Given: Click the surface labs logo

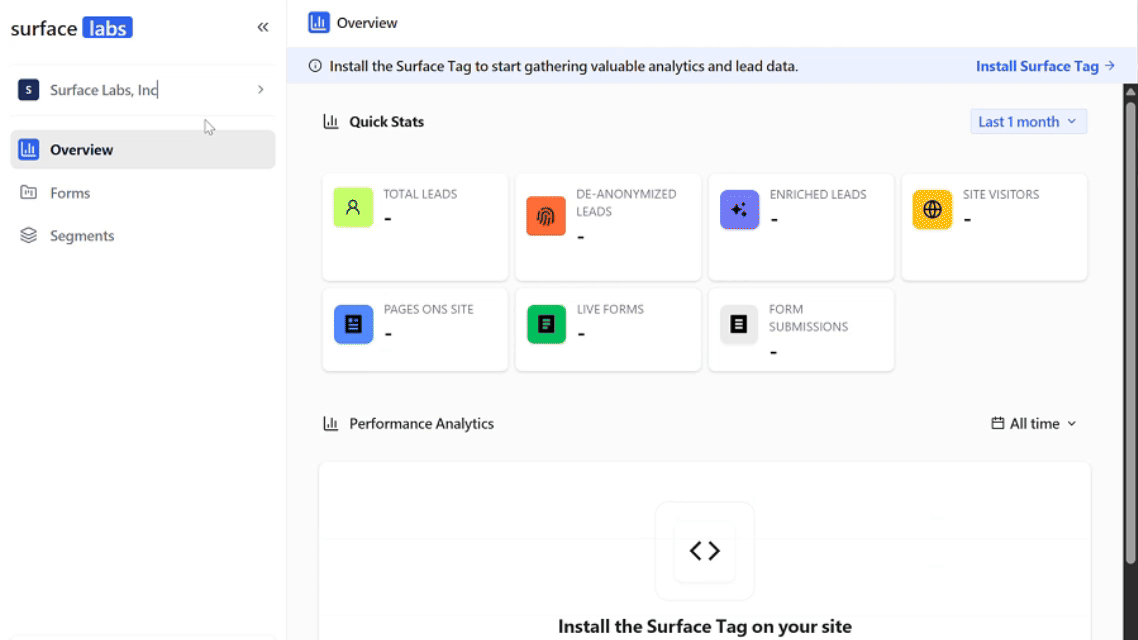Looking at the screenshot, I should [72, 28].
